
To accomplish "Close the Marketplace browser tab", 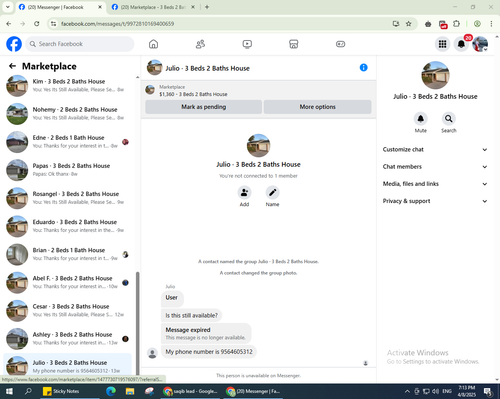I will (x=193, y=7).
